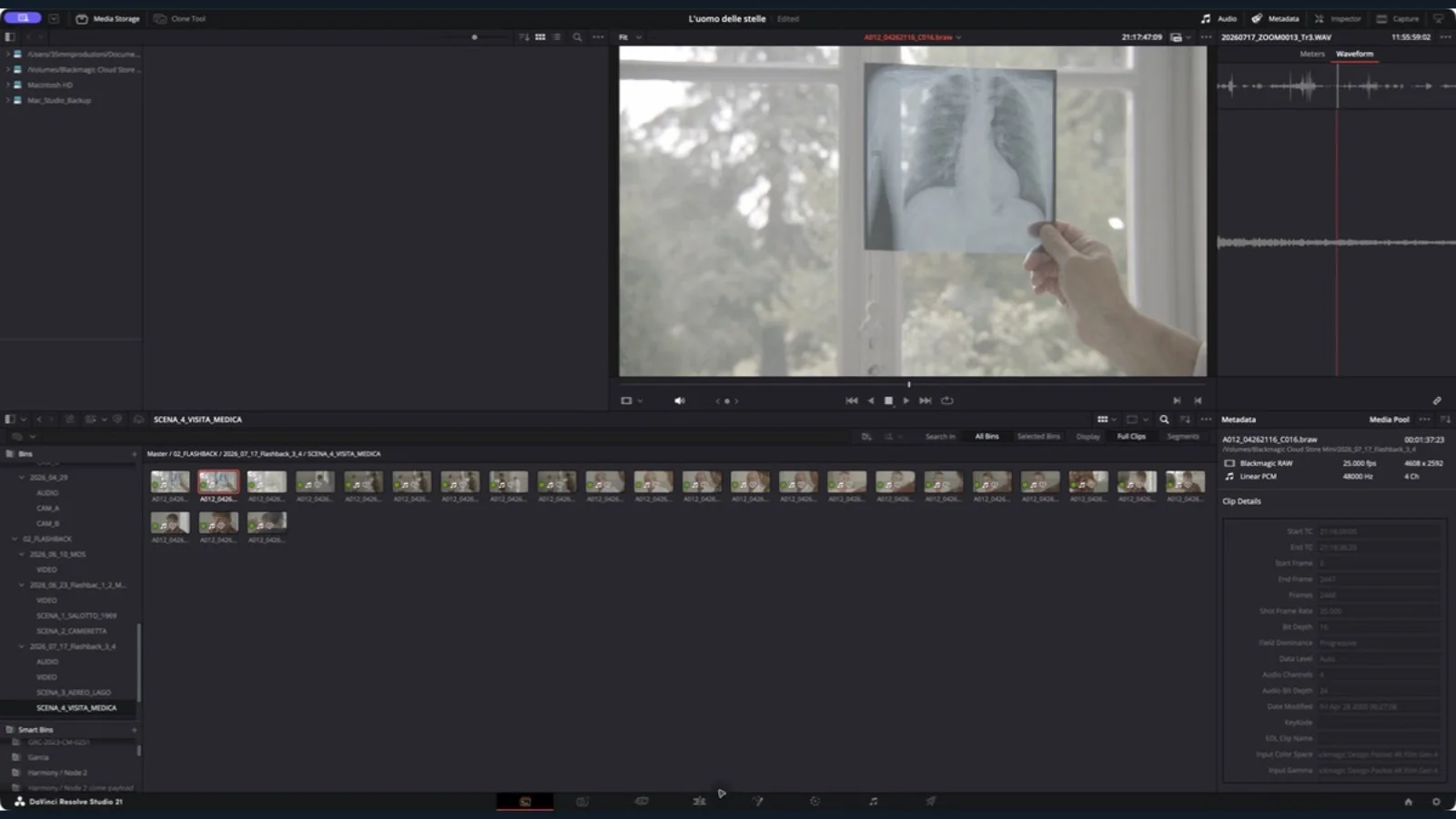Collapse the 2026_04_29 bin

22,477
